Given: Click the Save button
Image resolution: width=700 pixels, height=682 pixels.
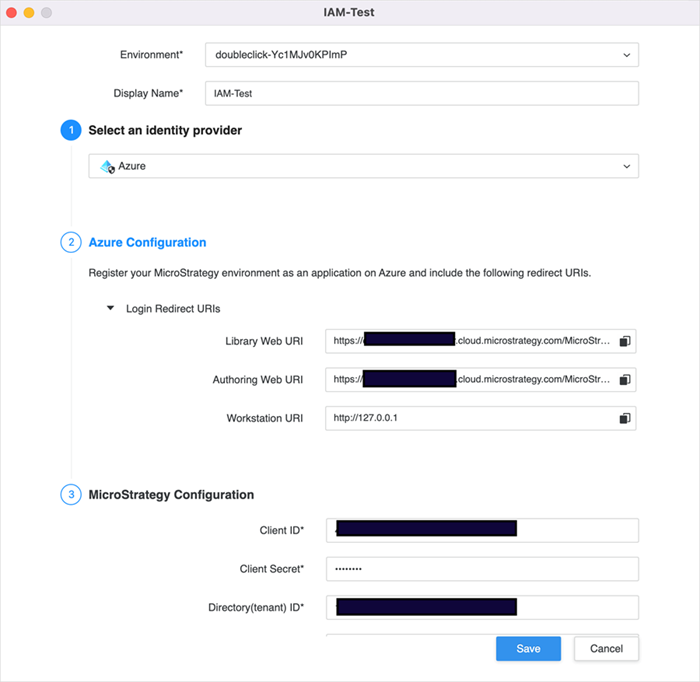Looking at the screenshot, I should [x=528, y=648].
